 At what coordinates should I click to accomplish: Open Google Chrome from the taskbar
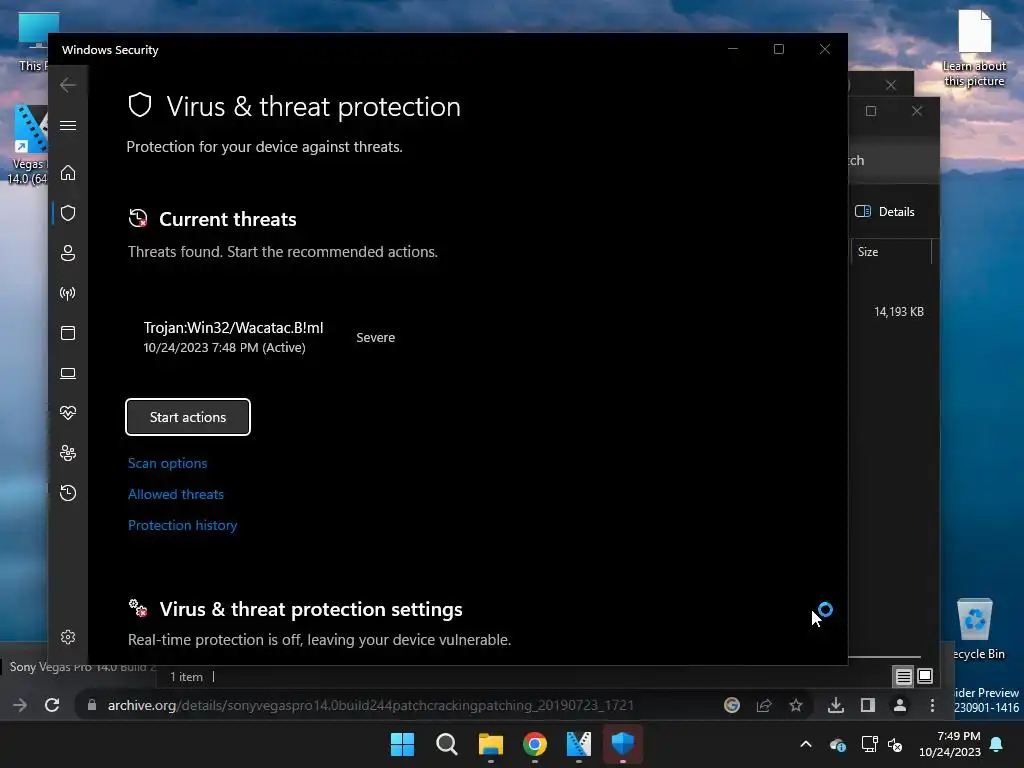pyautogui.click(x=535, y=744)
